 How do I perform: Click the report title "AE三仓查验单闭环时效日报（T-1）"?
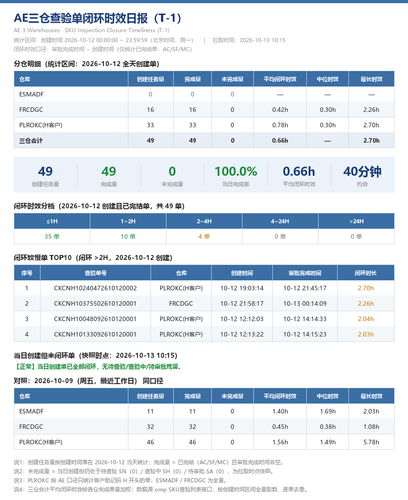[97, 18]
